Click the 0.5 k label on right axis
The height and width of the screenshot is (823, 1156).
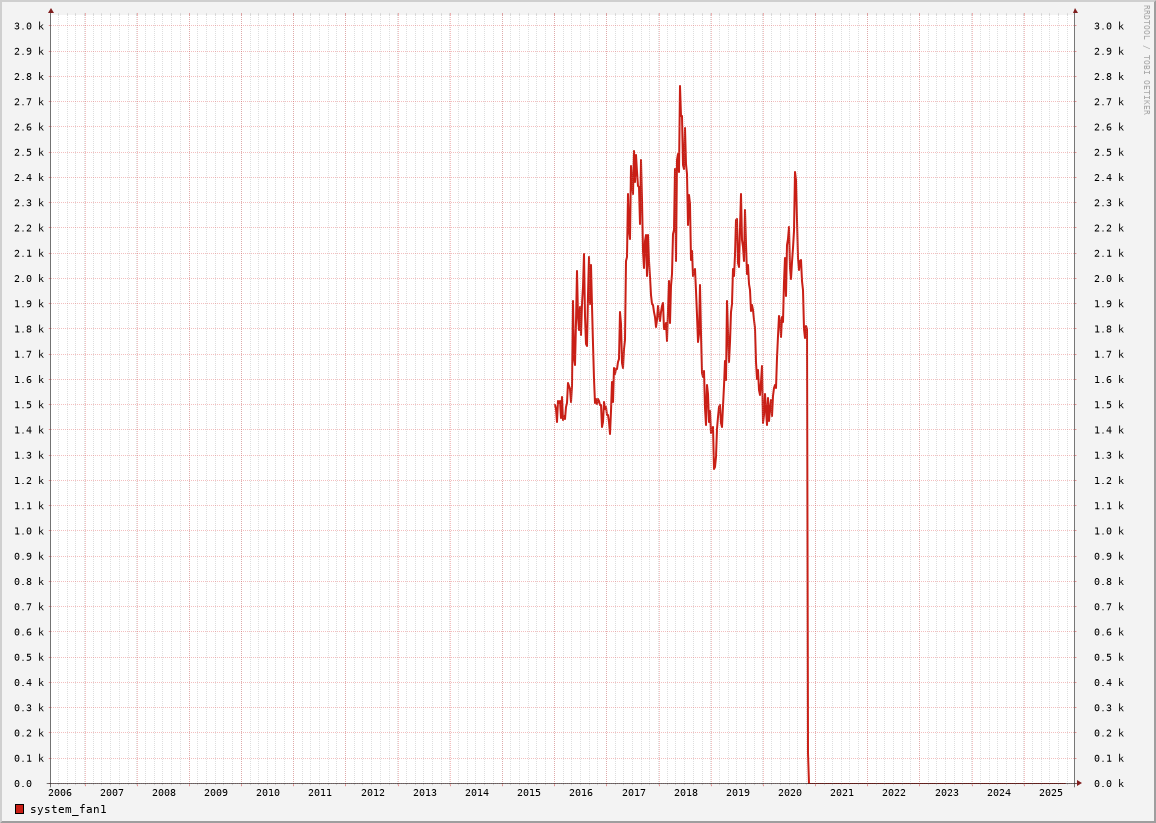pyautogui.click(x=1109, y=658)
